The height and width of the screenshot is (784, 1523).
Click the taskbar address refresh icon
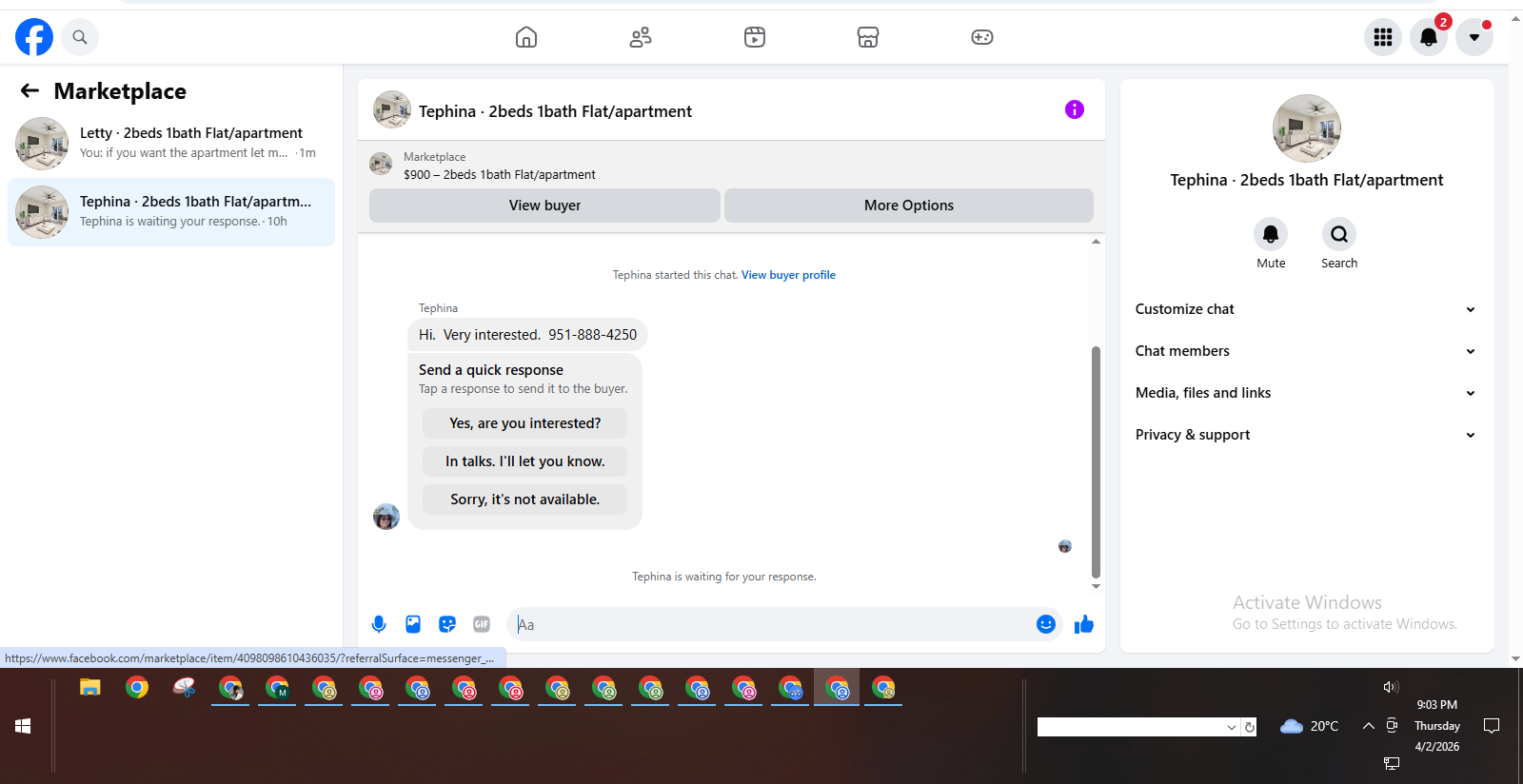(x=1250, y=727)
